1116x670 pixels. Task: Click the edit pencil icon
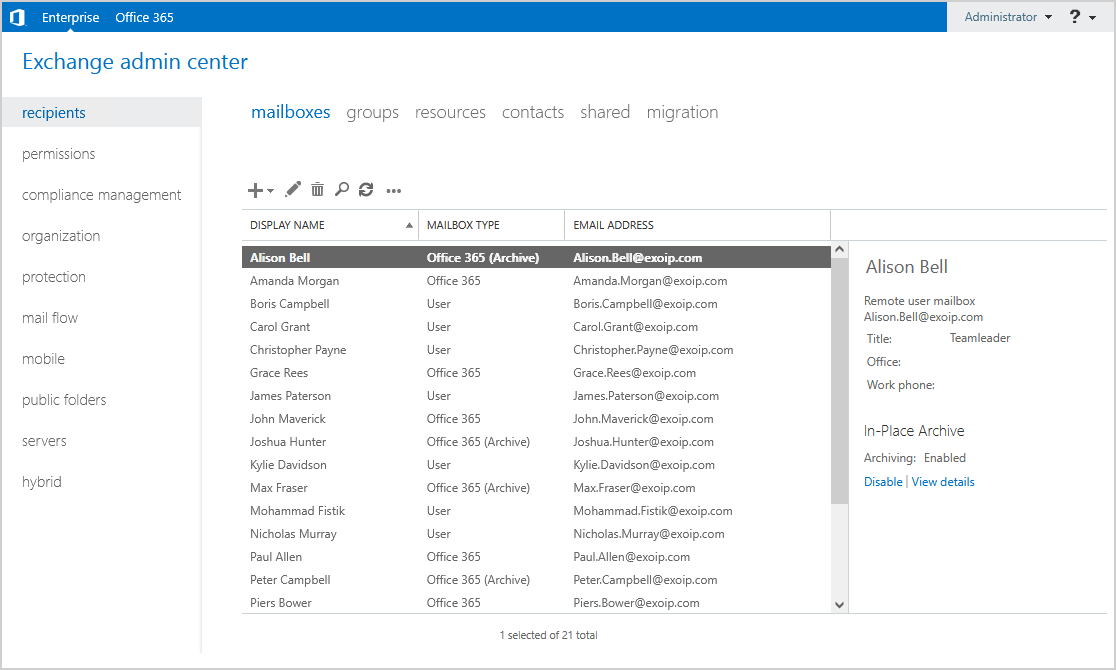coord(293,189)
